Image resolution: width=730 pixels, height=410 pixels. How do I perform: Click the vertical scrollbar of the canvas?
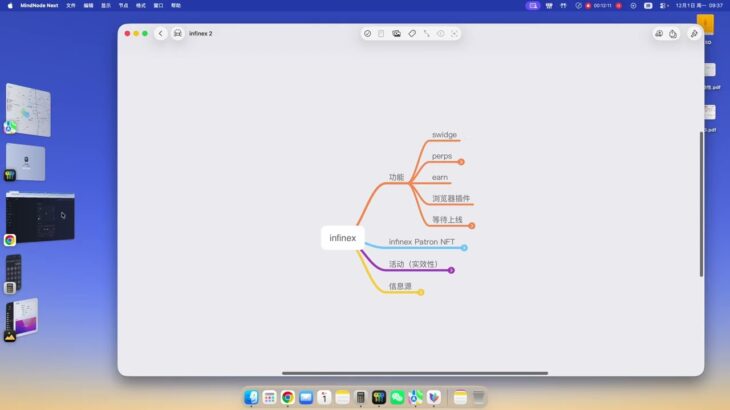tap(701, 204)
